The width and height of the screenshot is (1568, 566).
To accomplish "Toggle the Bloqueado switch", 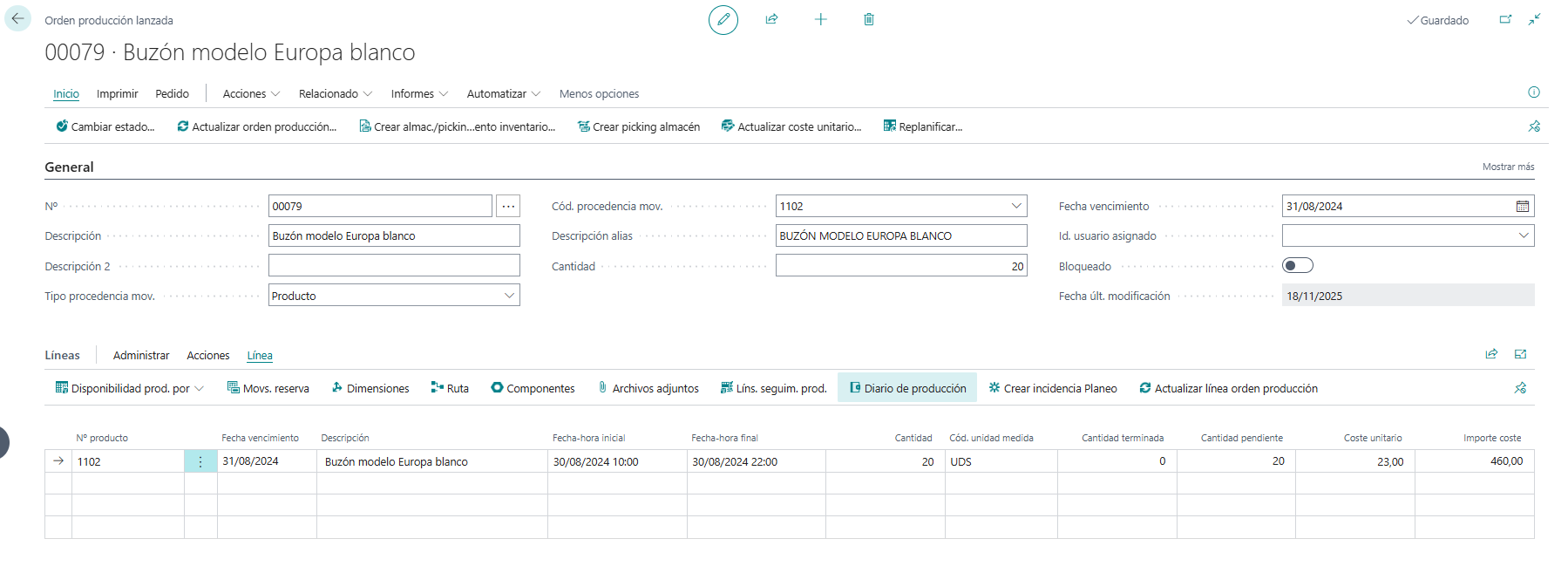I will [1297, 265].
